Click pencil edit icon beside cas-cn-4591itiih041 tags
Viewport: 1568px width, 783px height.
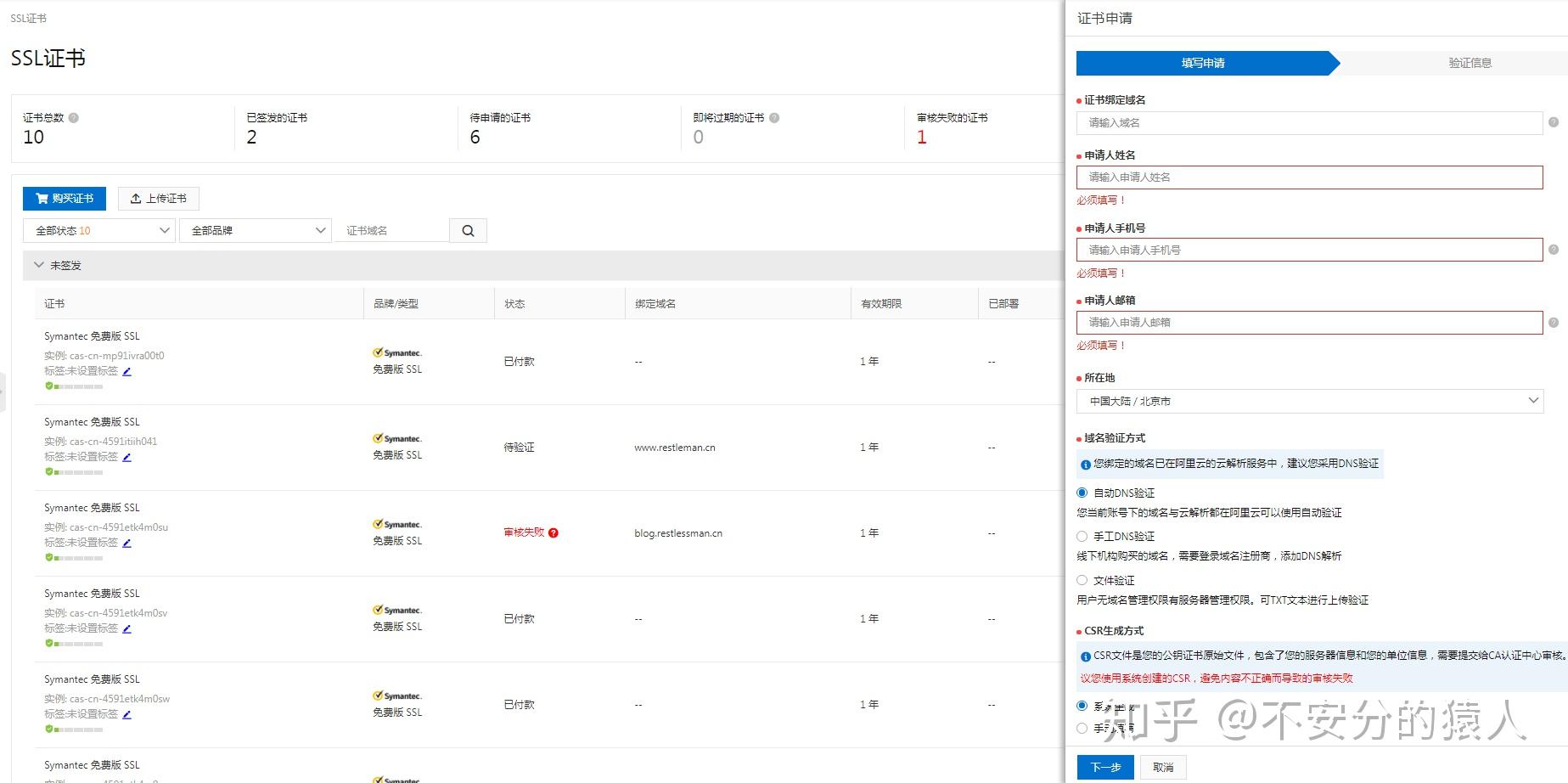click(x=126, y=457)
